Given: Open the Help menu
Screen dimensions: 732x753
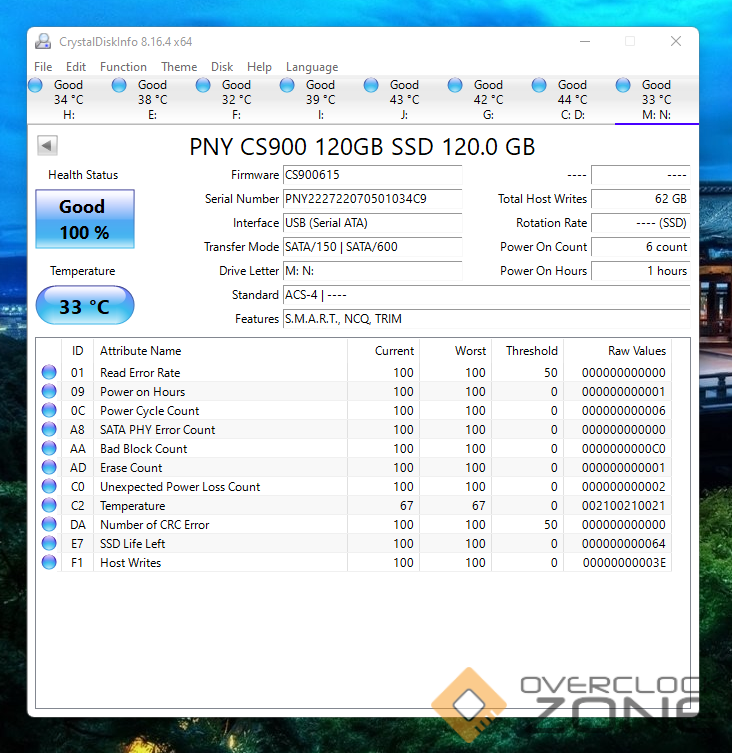Looking at the screenshot, I should (259, 67).
